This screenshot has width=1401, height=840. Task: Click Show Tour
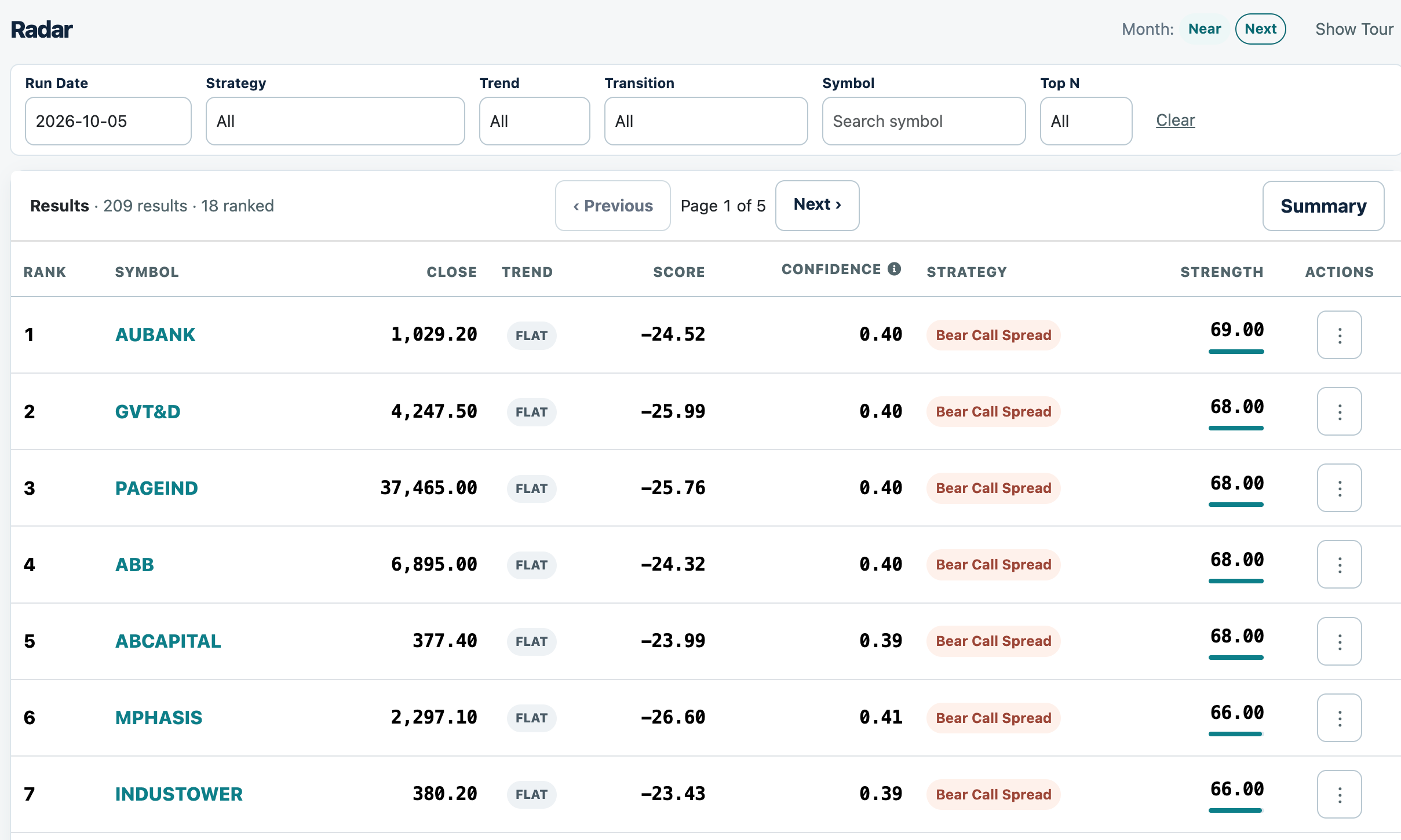[x=1354, y=29]
